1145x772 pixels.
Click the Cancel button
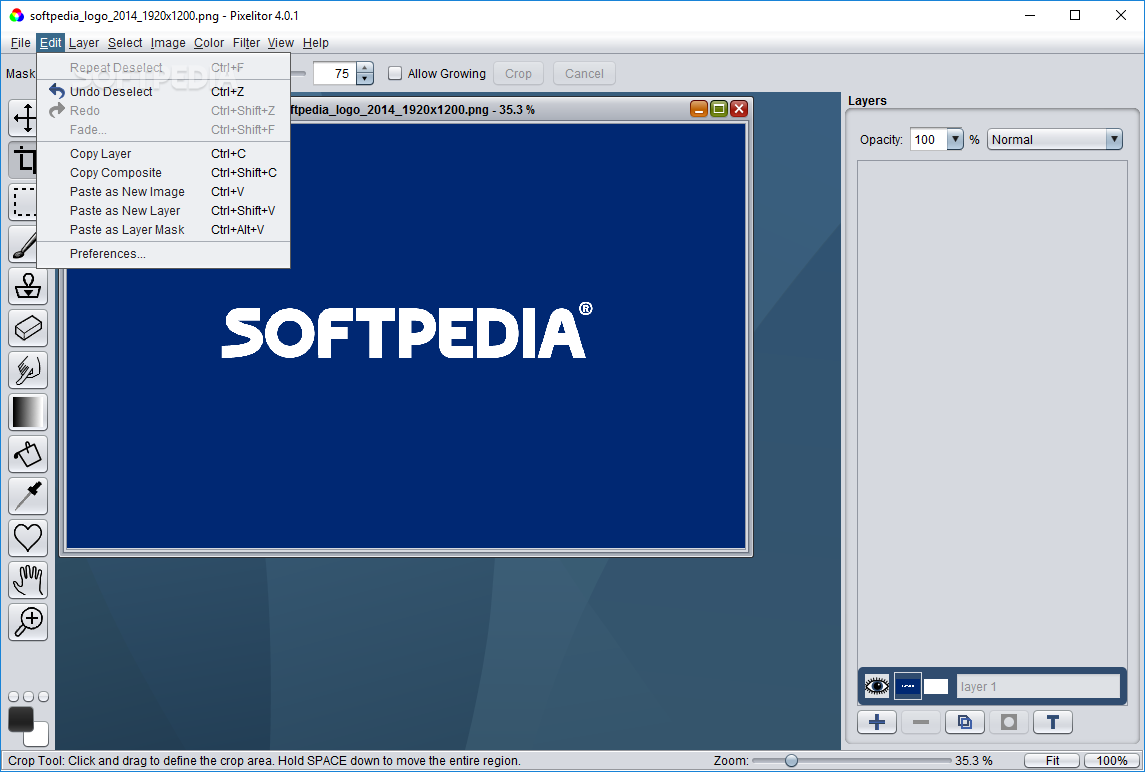(584, 73)
